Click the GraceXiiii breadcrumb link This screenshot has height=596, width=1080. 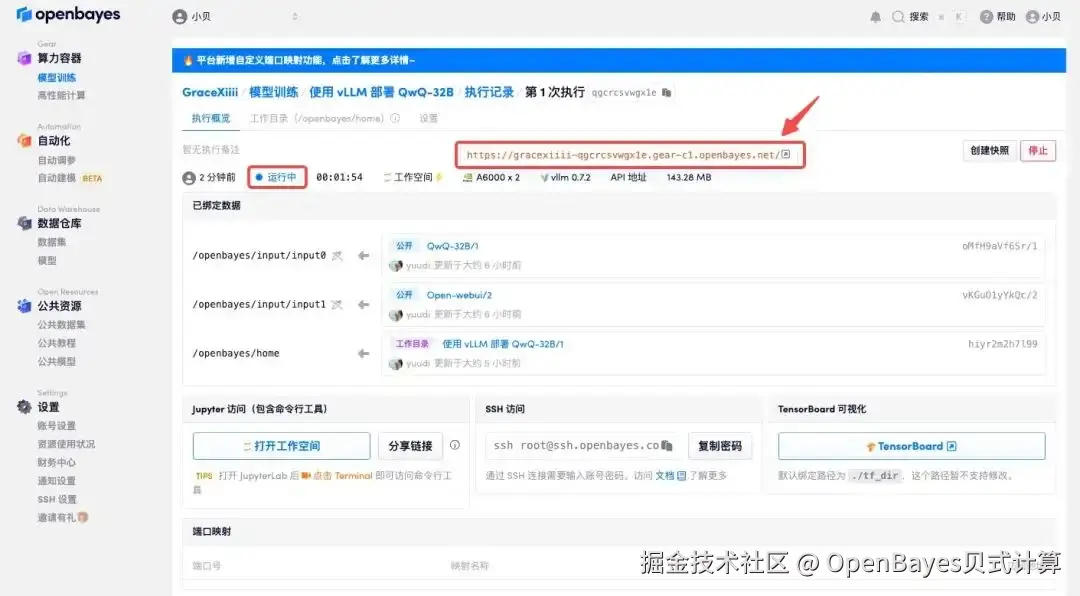point(209,92)
